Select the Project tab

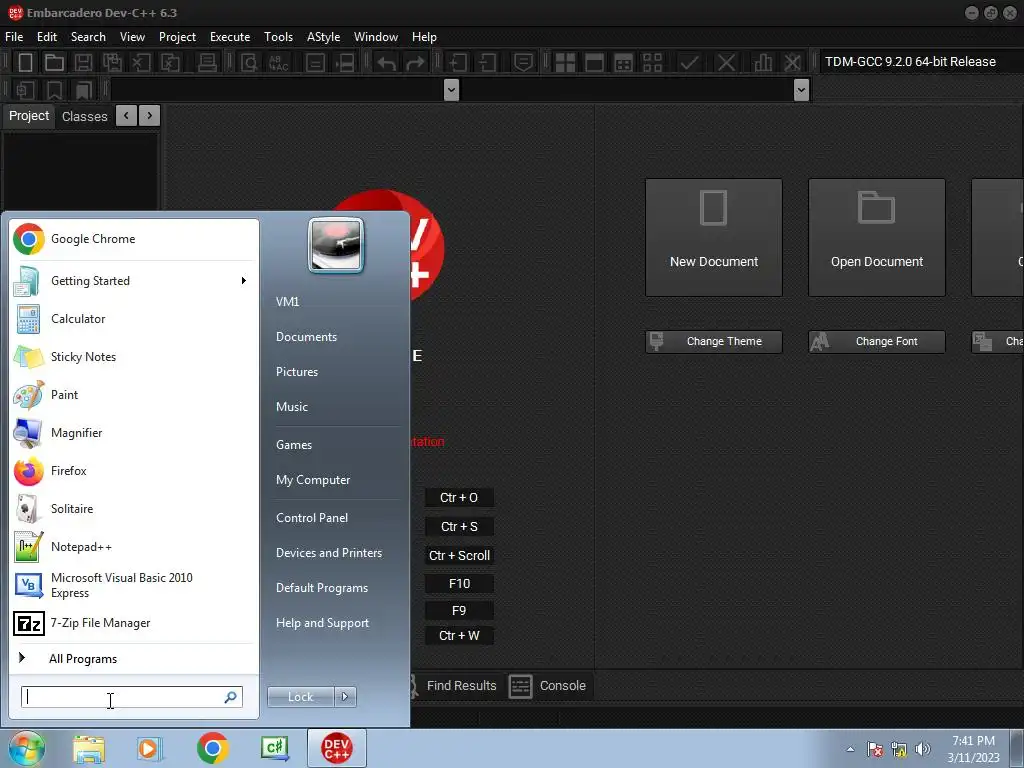tap(29, 116)
